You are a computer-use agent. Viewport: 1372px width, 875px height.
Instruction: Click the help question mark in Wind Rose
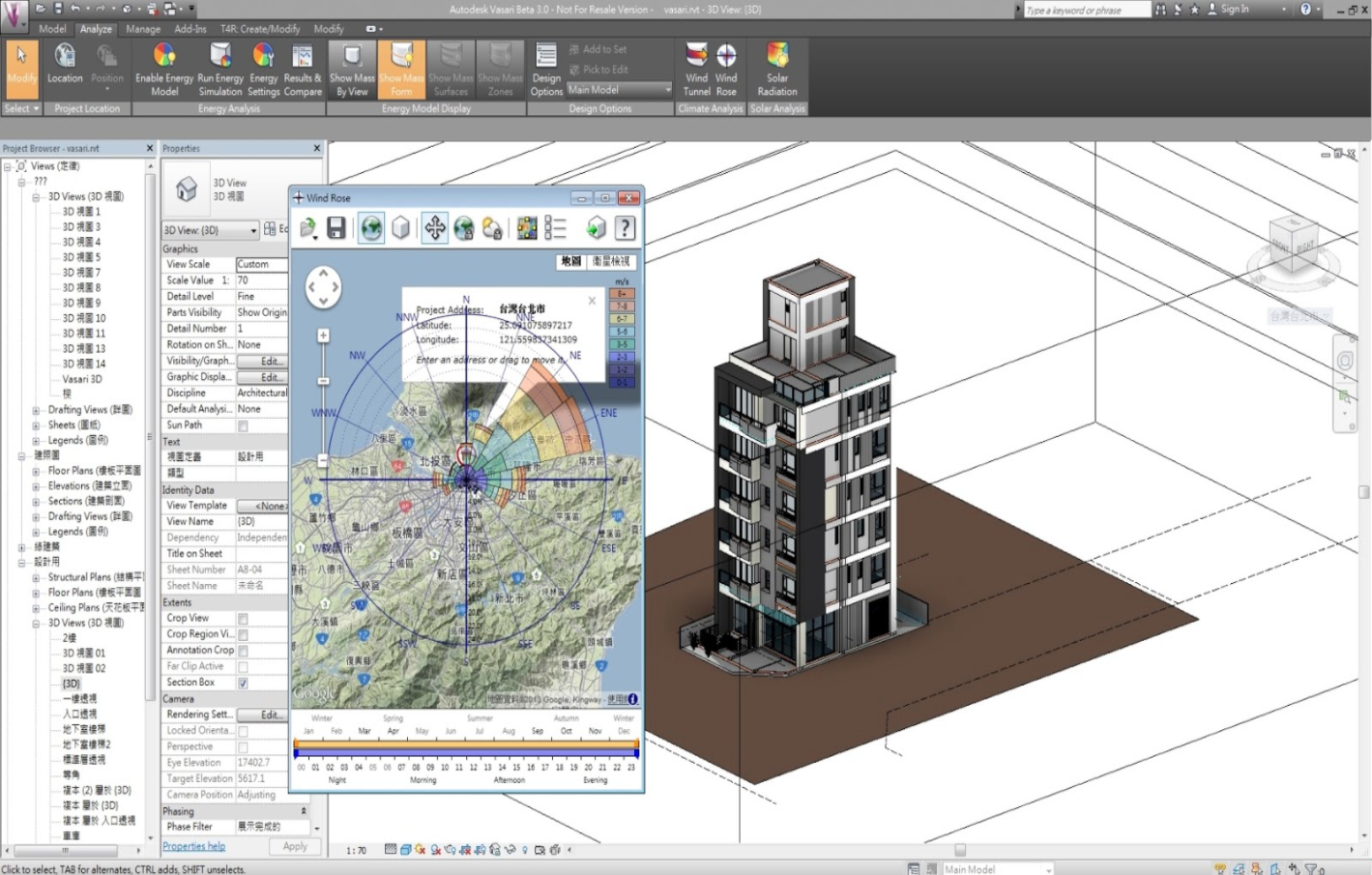point(626,228)
